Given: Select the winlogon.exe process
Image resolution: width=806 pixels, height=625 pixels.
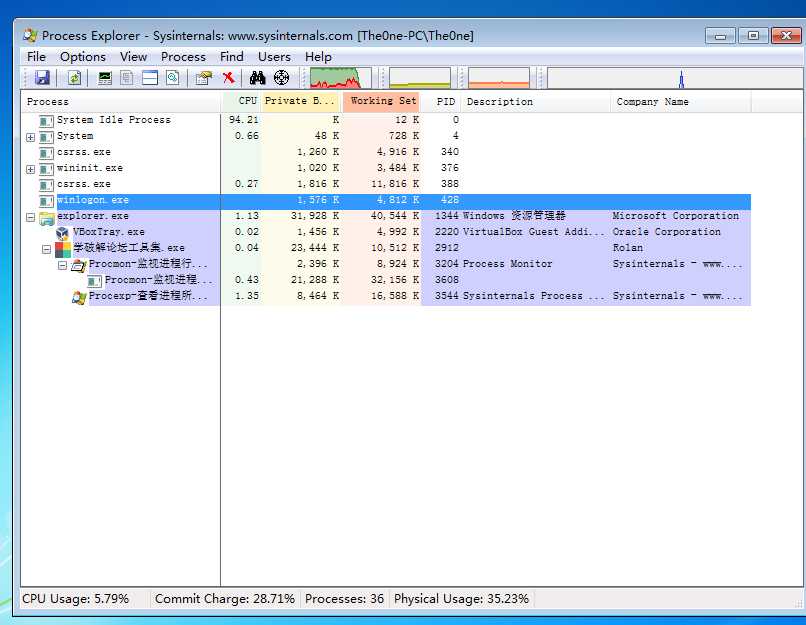Looking at the screenshot, I should pyautogui.click(x=386, y=200).
